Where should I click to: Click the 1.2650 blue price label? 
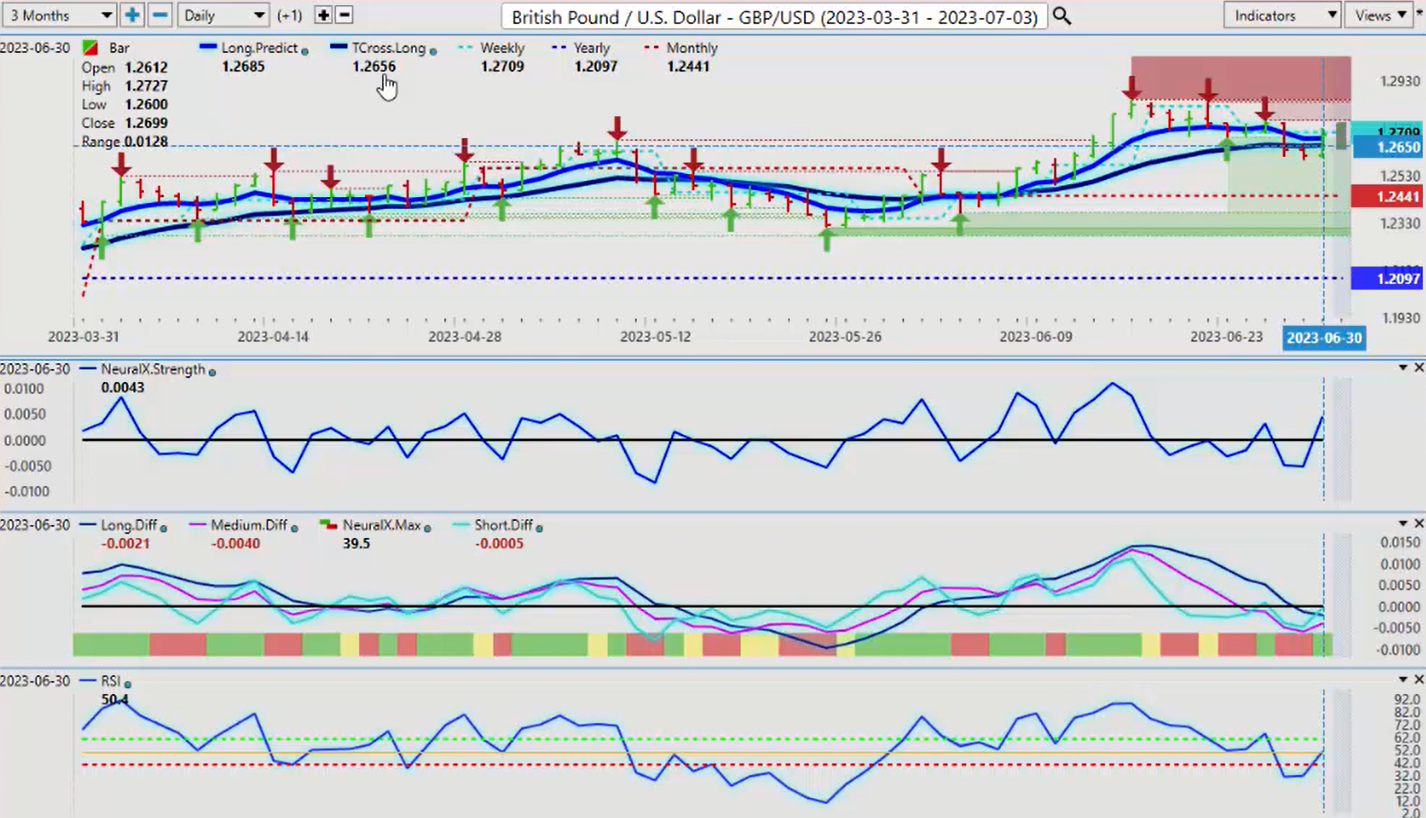point(1387,147)
